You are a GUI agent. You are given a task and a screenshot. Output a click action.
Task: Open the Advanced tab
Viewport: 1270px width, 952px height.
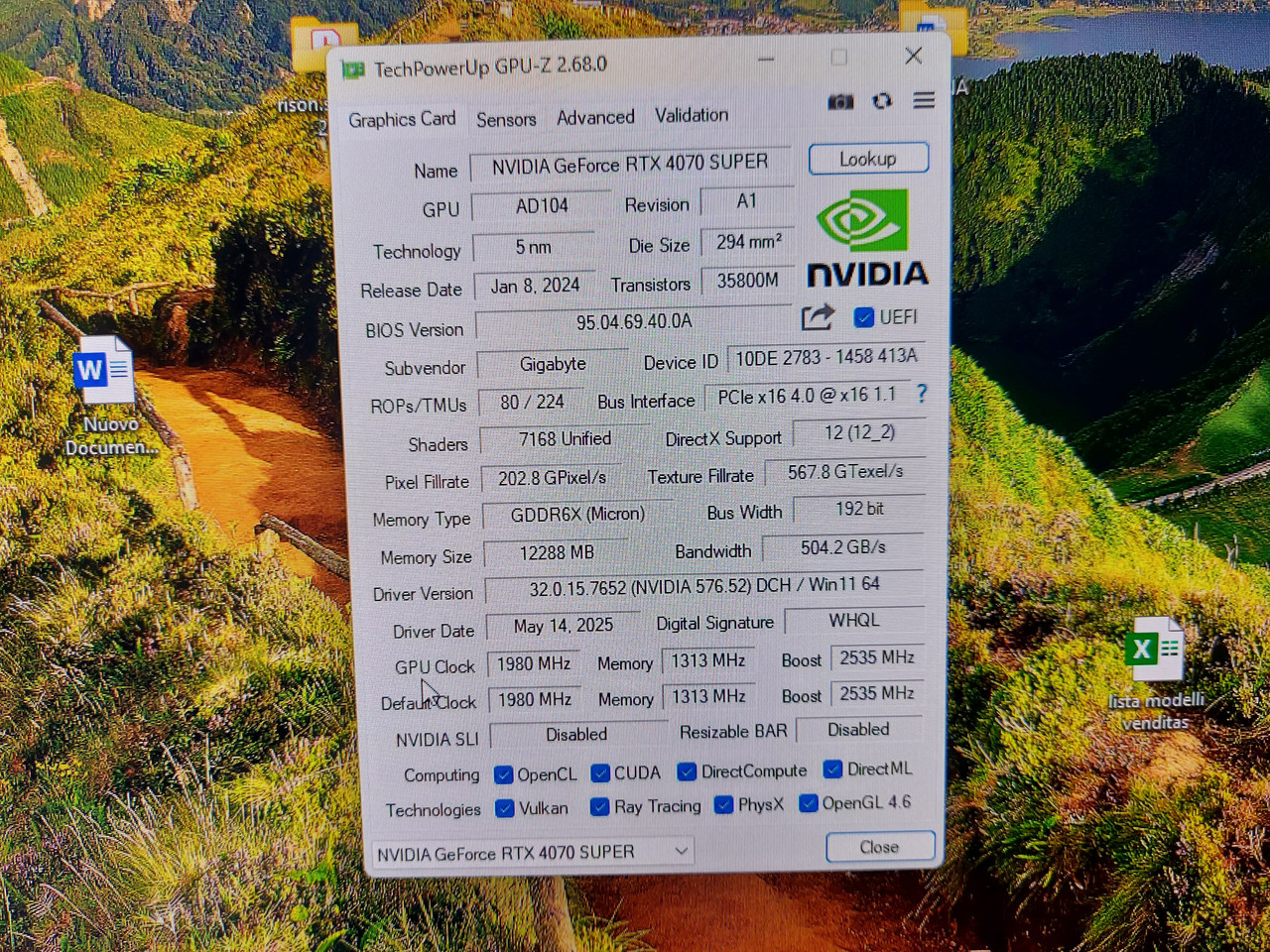pos(595,117)
